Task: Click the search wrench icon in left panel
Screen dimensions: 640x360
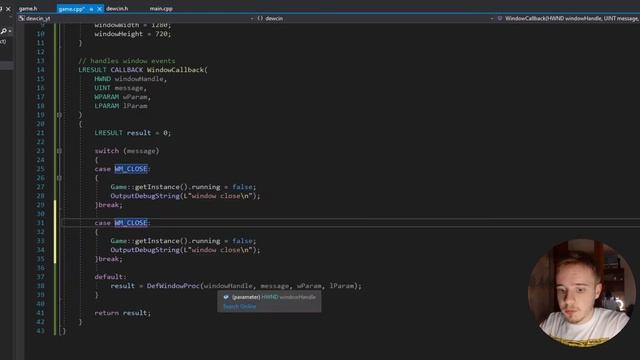Action: click(x=4, y=31)
